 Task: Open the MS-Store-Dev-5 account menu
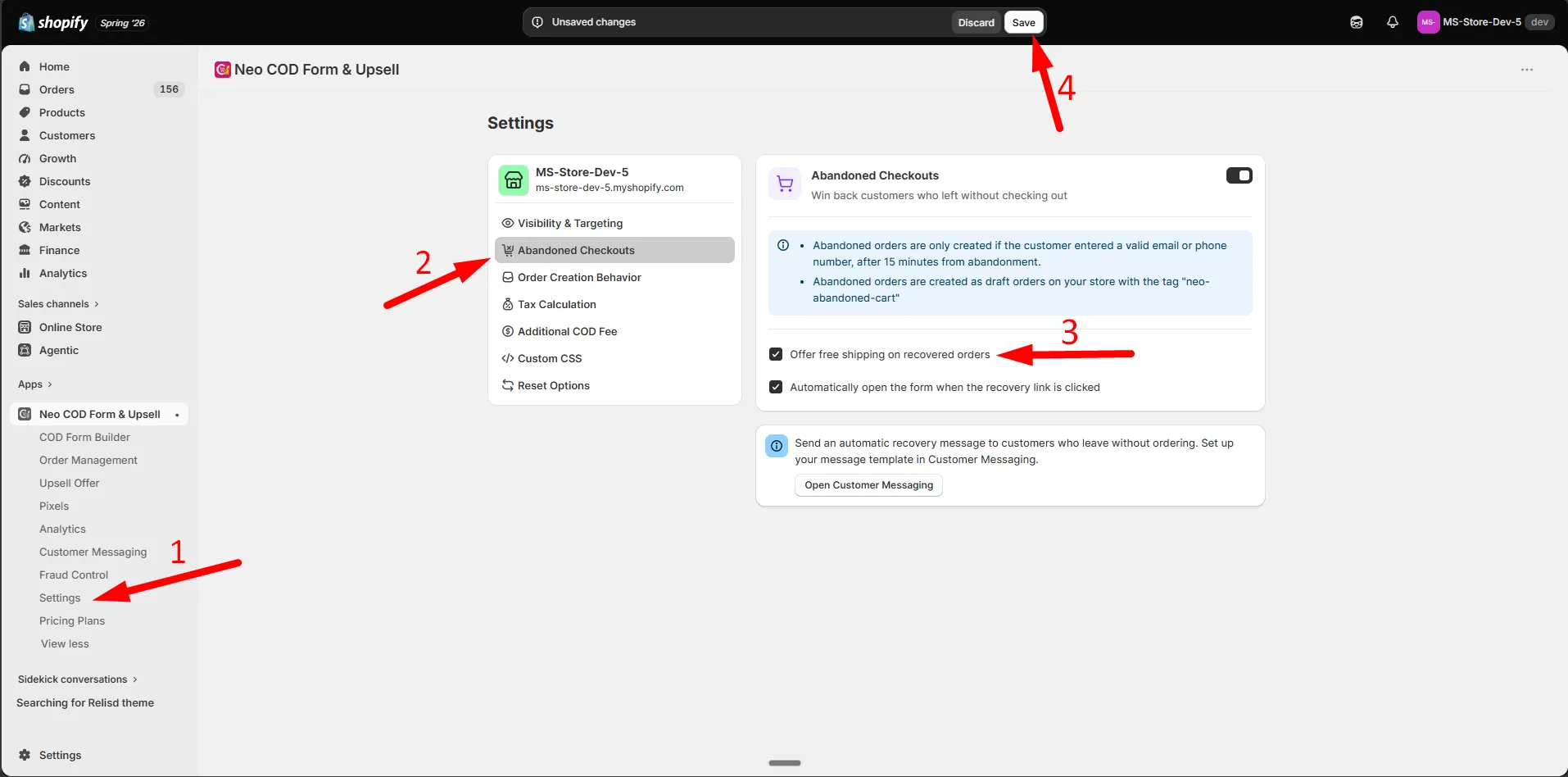[1485, 22]
